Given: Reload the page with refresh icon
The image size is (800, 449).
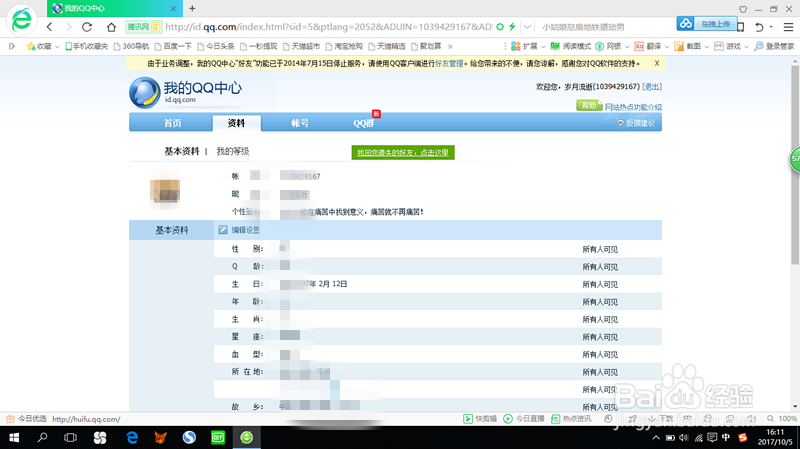Looking at the screenshot, I should [87, 27].
